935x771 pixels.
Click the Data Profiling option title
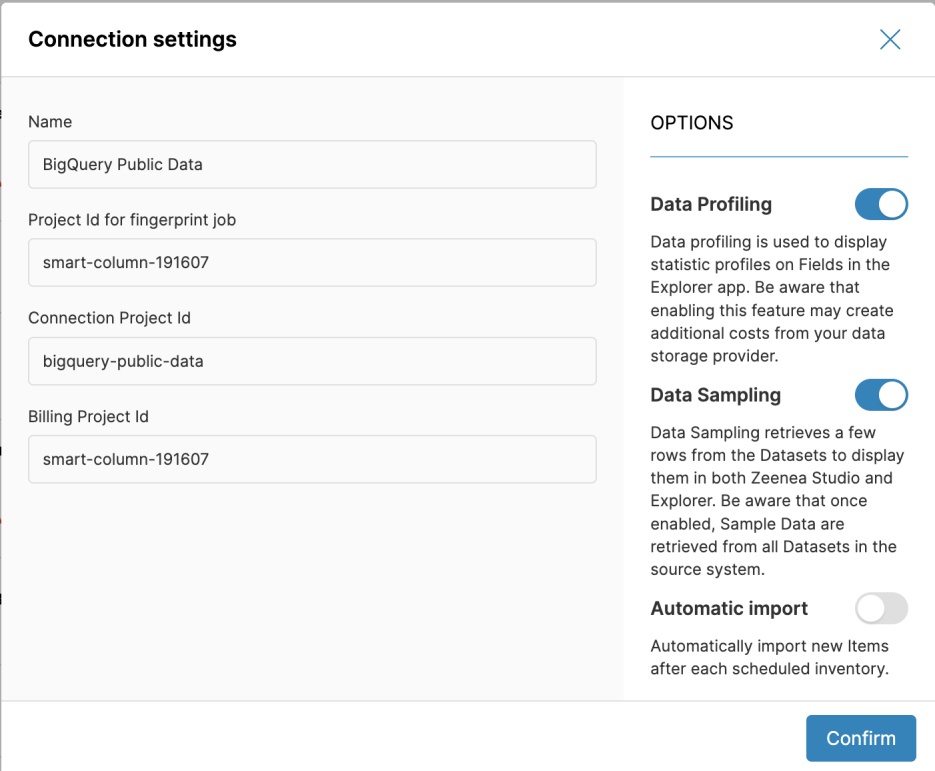711,204
